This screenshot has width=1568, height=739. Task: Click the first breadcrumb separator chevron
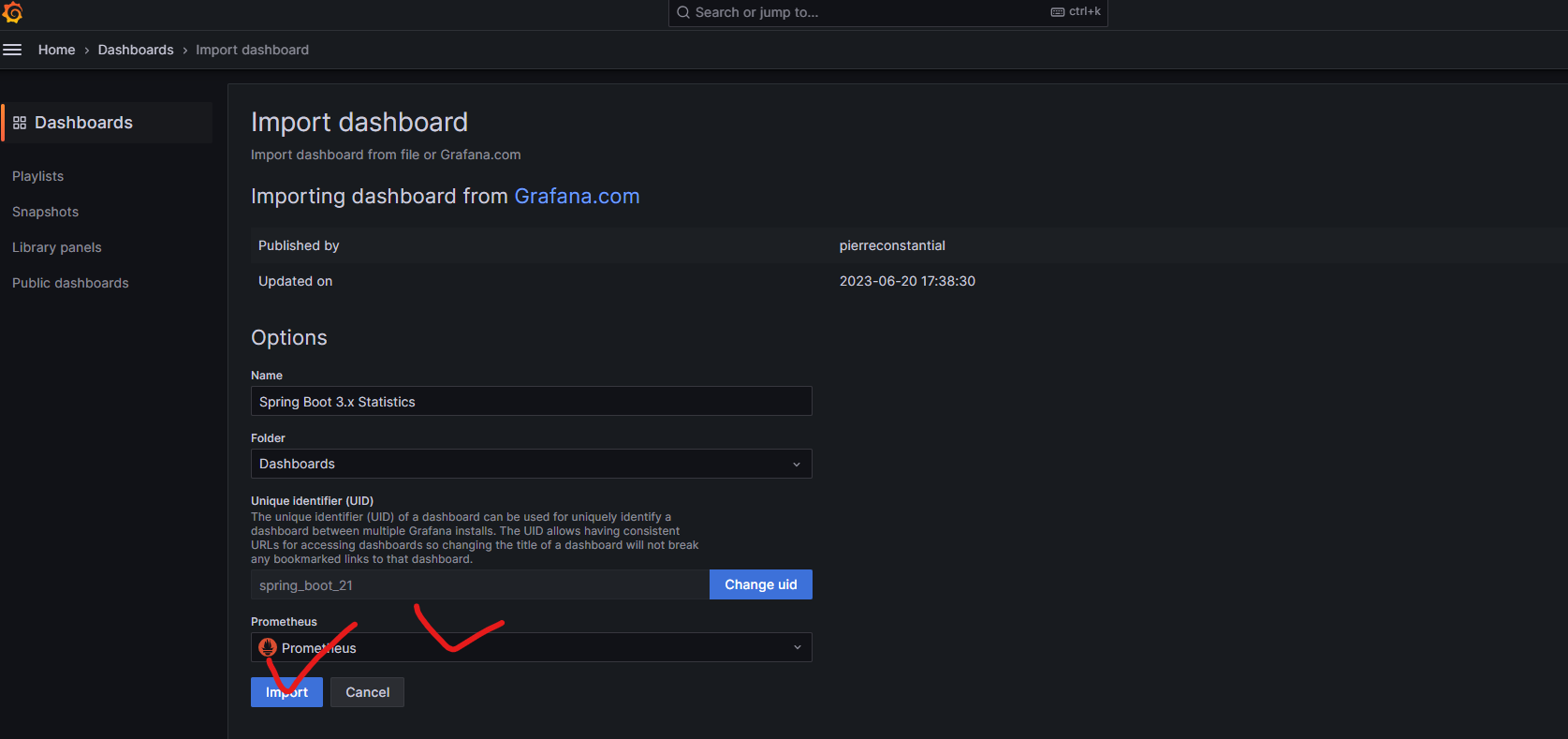(x=86, y=50)
